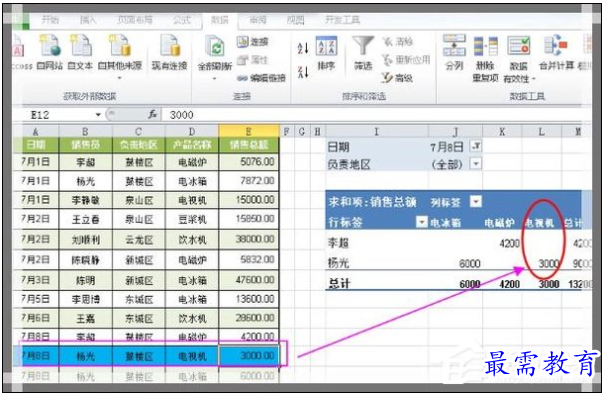Viewport: 606px width, 395px height.
Task: Select column B header
Action: 85,132
